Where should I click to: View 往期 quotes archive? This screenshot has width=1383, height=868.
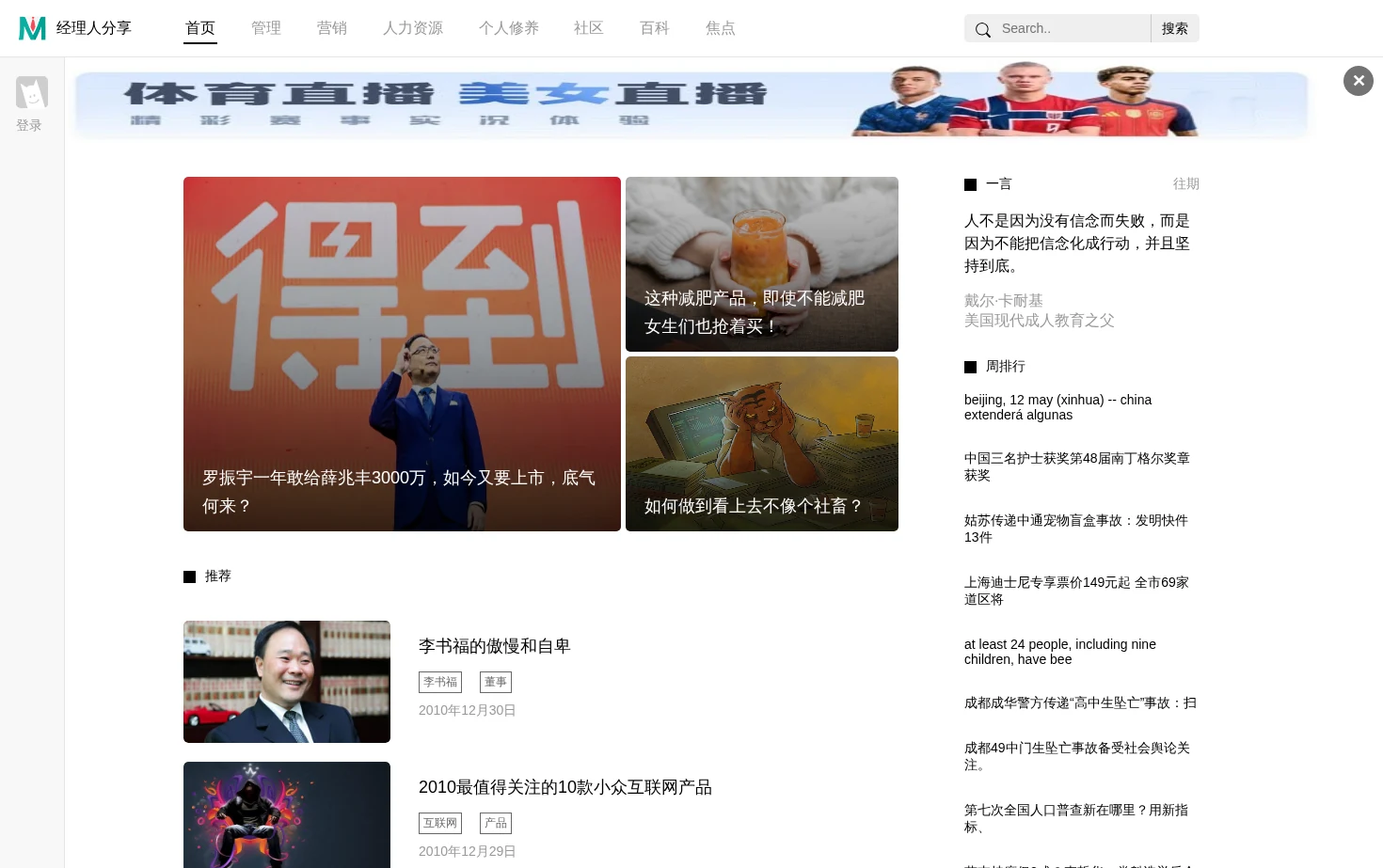coord(1186,184)
